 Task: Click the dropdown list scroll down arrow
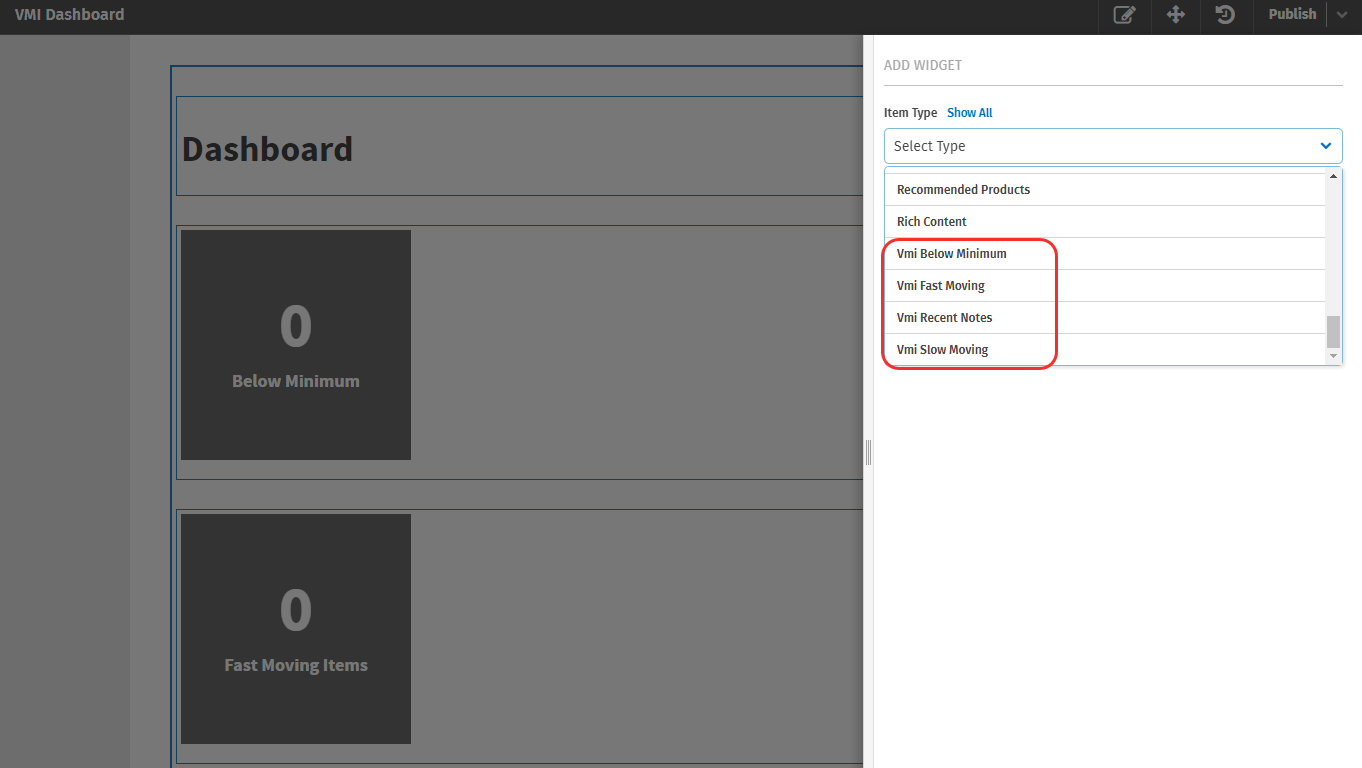click(1333, 356)
